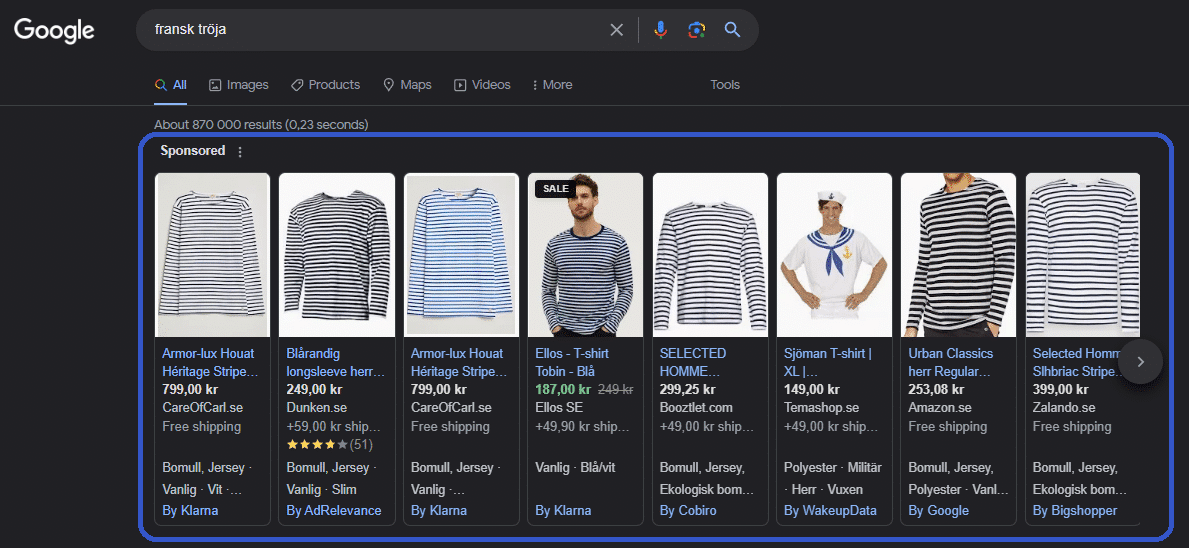The image size is (1189, 548).
Task: Go to the Videos tab
Action: pyautogui.click(x=482, y=85)
